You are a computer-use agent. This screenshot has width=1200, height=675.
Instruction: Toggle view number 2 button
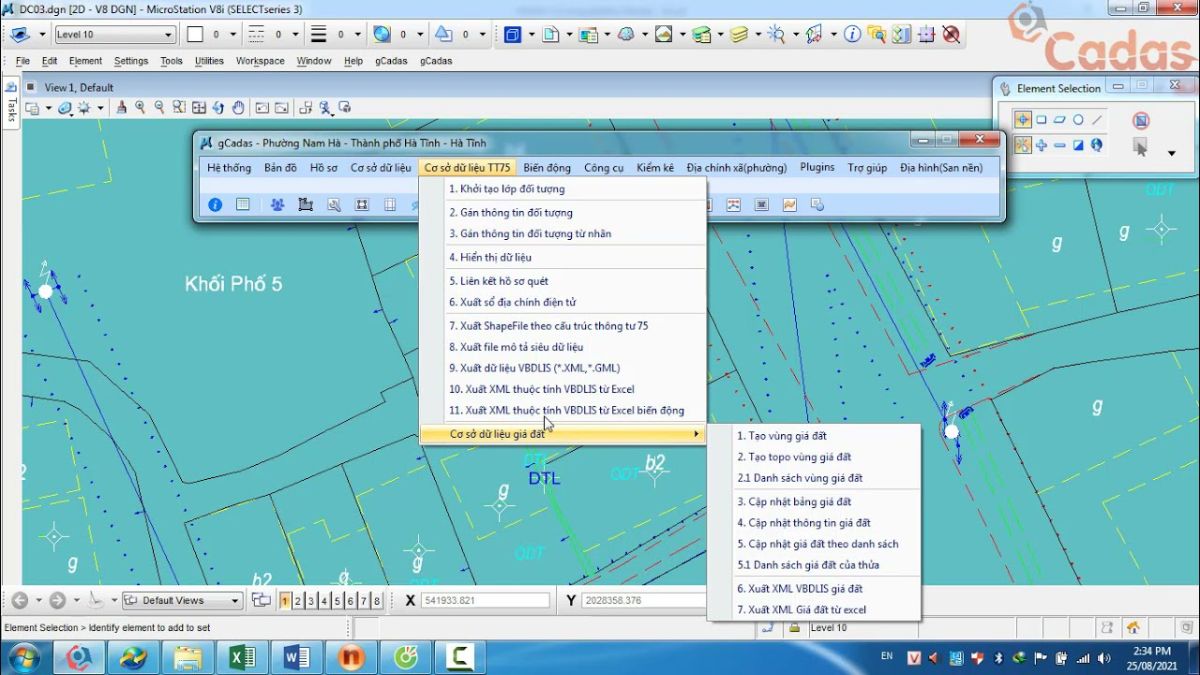click(x=298, y=601)
